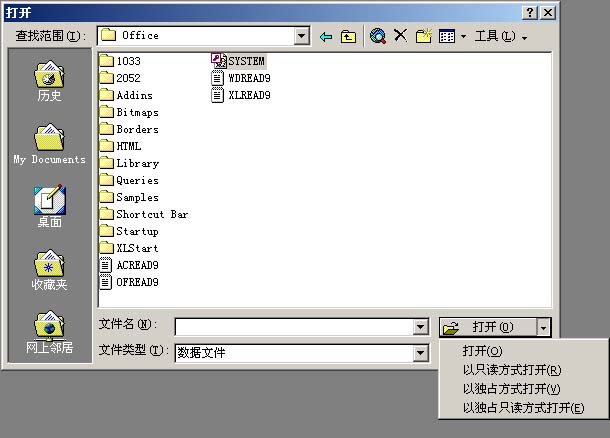This screenshot has width=610, height=438.
Task: Choose 打开(O) from the dropdown menu
Action: [524, 351]
